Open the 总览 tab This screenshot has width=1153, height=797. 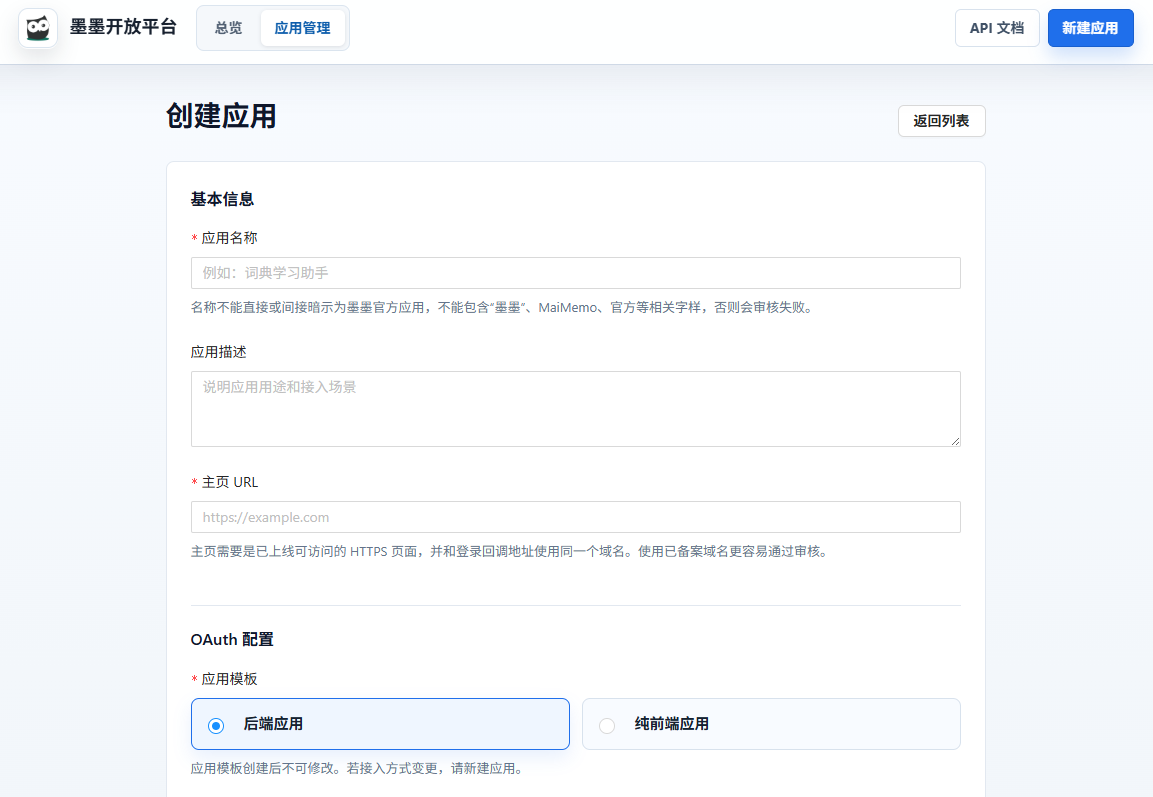click(229, 28)
